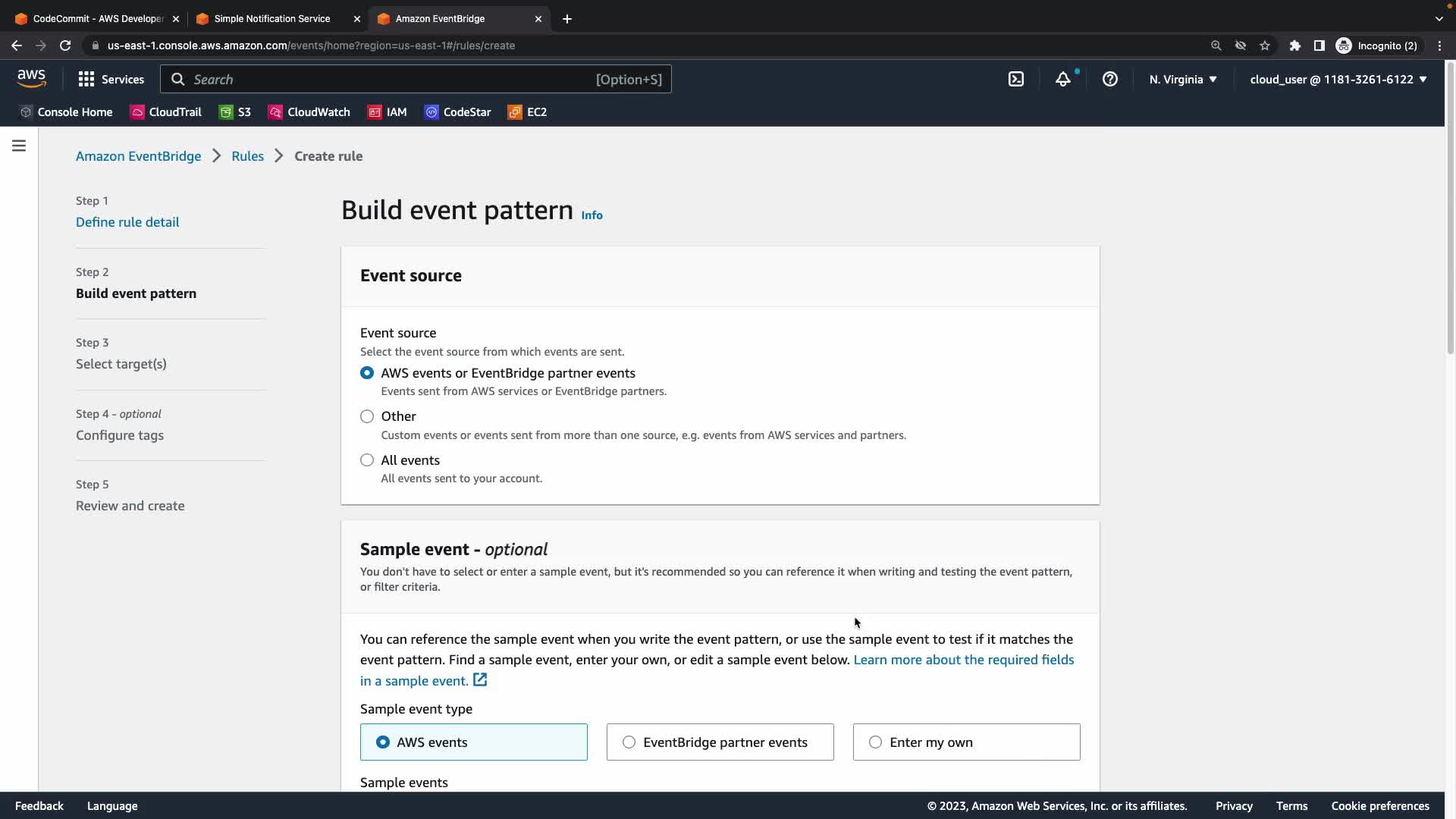Open the CodeStar favorites shortcut
Viewport: 1456px width, 819px height.
point(457,112)
